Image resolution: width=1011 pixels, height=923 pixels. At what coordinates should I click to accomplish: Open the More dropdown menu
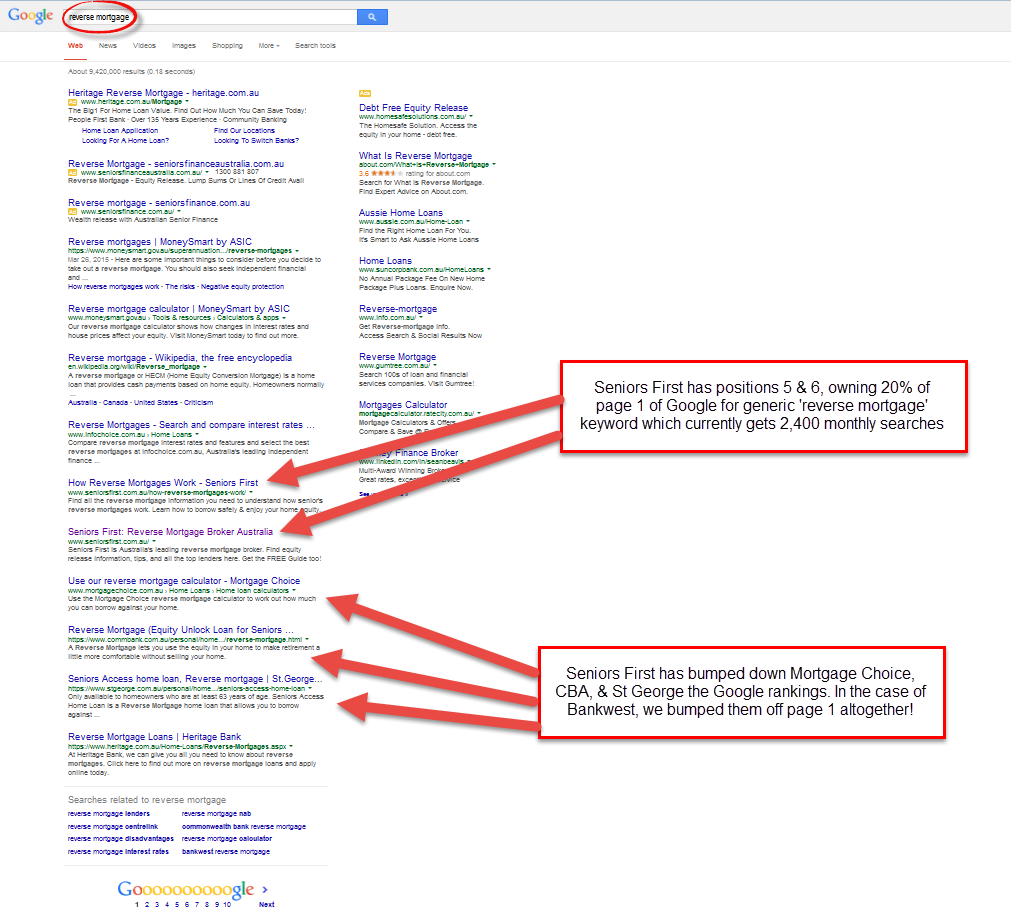pos(269,46)
